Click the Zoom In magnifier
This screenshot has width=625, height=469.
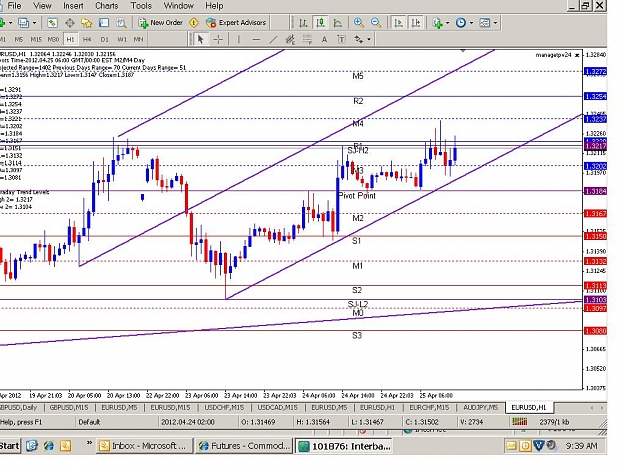click(x=359, y=23)
